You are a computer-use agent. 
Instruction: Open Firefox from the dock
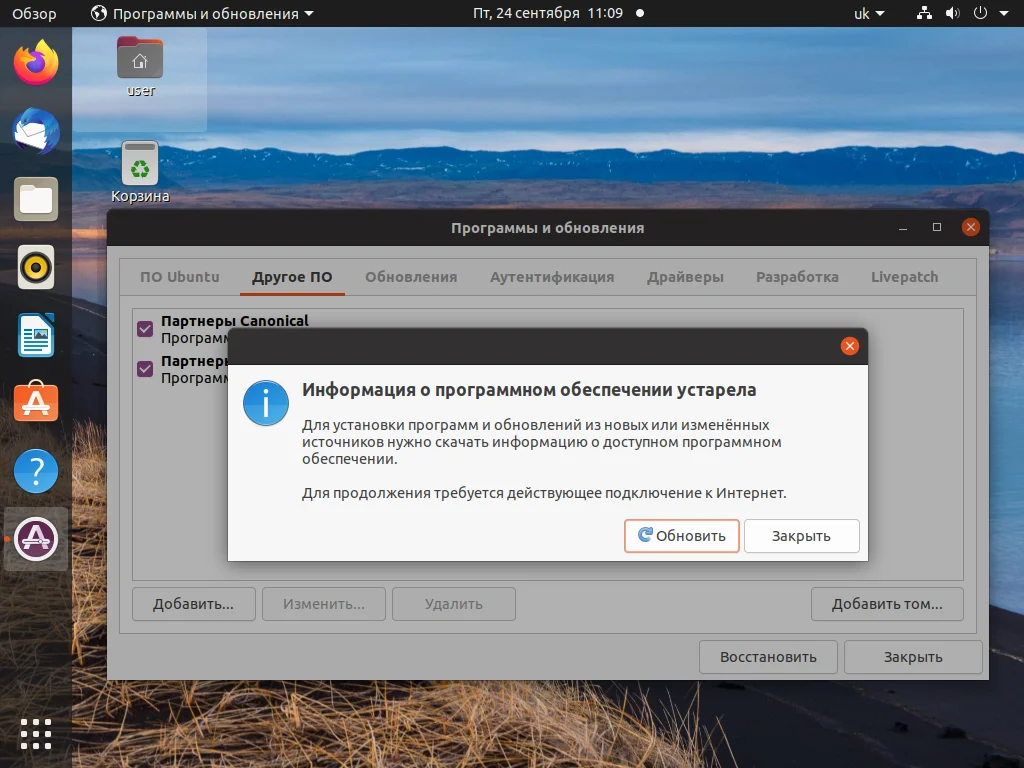point(36,63)
